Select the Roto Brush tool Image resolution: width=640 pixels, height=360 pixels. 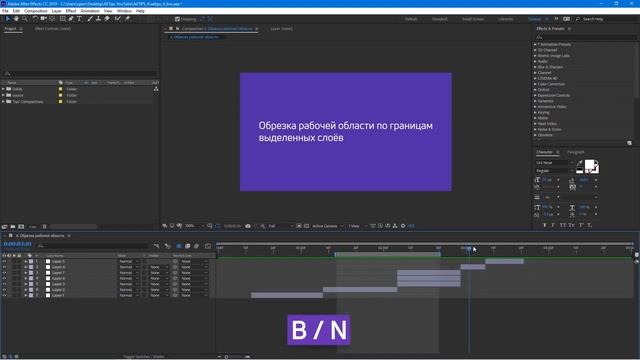click(x=118, y=19)
